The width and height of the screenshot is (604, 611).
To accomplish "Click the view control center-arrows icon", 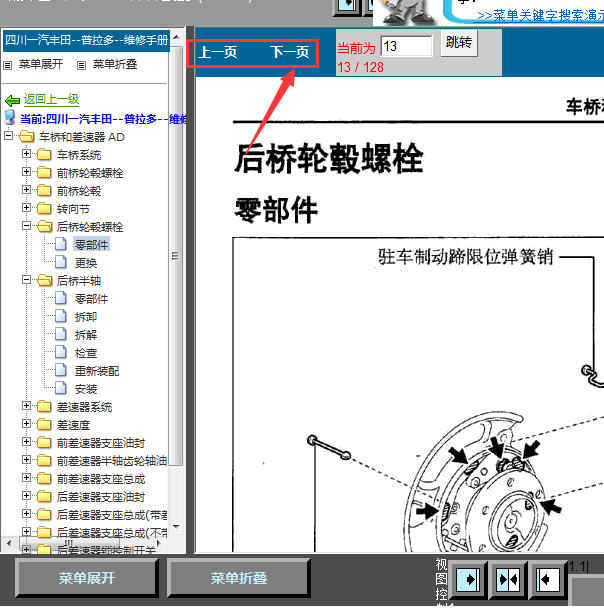I will click(508, 579).
